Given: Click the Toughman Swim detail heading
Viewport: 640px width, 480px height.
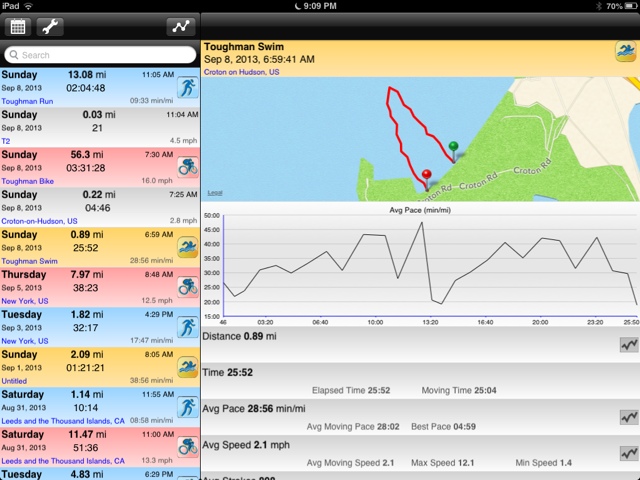Looking at the screenshot, I should [x=244, y=47].
